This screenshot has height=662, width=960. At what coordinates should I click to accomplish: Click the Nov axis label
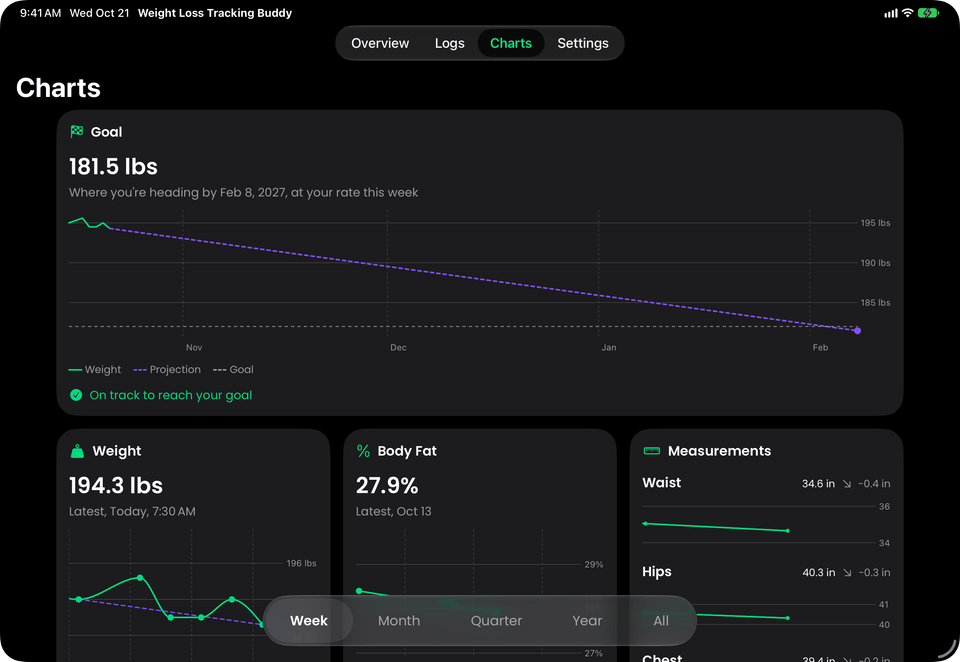pyautogui.click(x=194, y=347)
